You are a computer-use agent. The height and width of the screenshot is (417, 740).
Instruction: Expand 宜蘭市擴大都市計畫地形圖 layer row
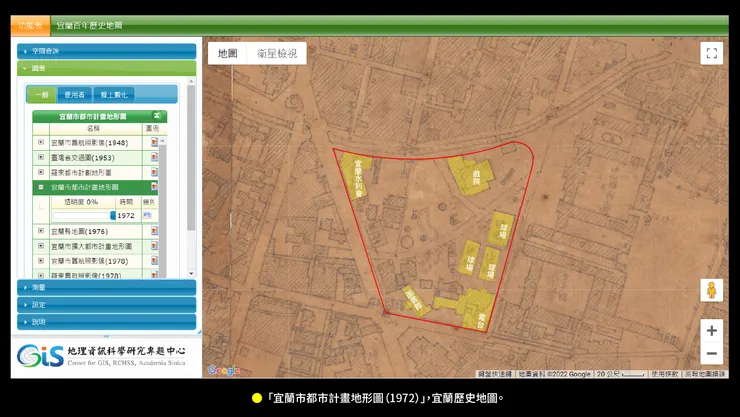41,246
